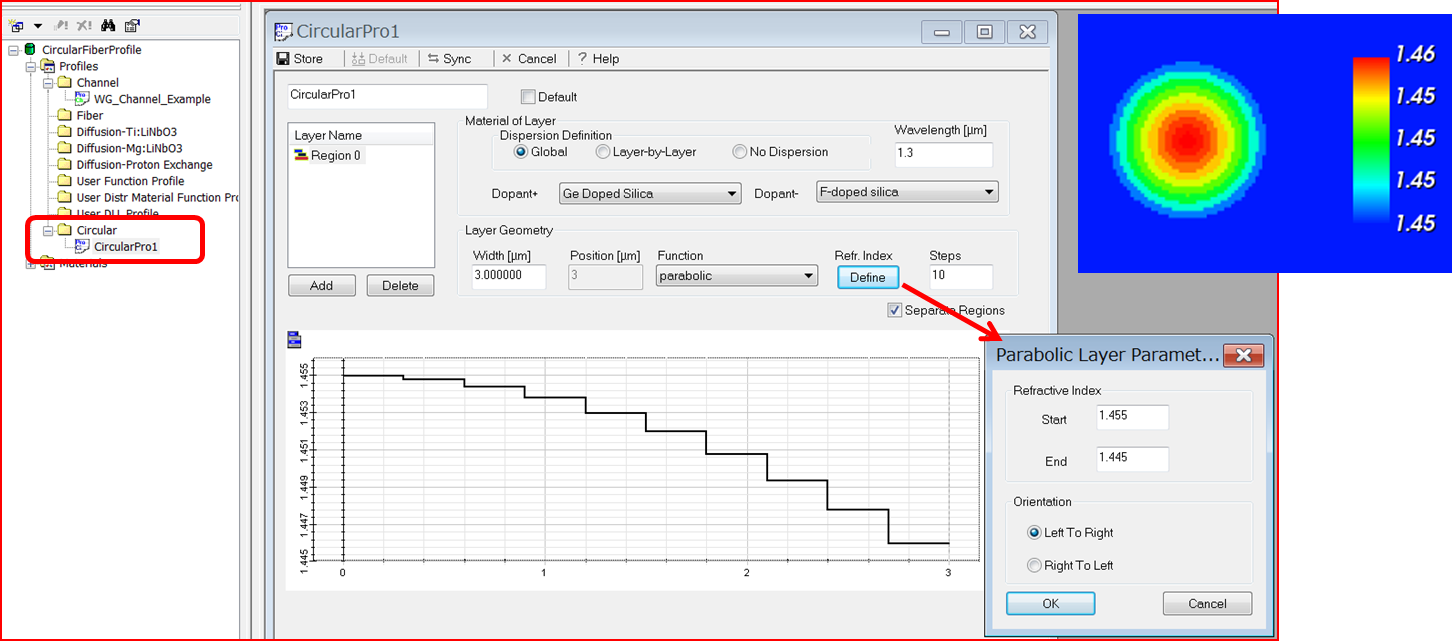
Task: Collapse the Profiles folder in the tree
Action: coord(33,65)
